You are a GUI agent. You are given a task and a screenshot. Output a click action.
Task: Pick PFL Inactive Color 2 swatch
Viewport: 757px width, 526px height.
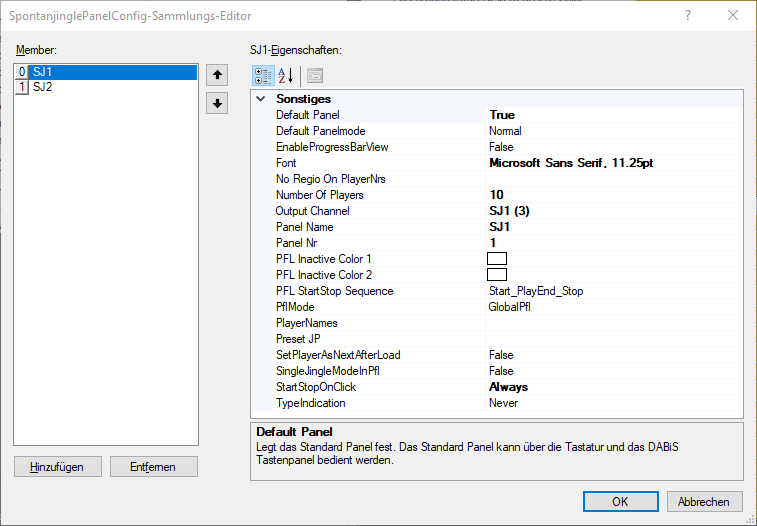point(497,275)
